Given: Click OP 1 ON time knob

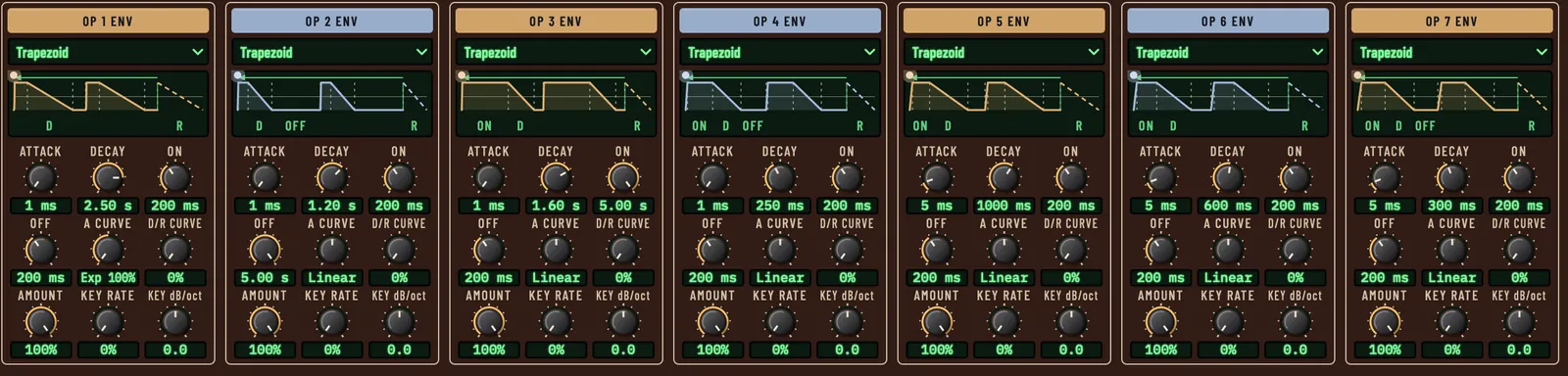Looking at the screenshot, I should 174,178.
